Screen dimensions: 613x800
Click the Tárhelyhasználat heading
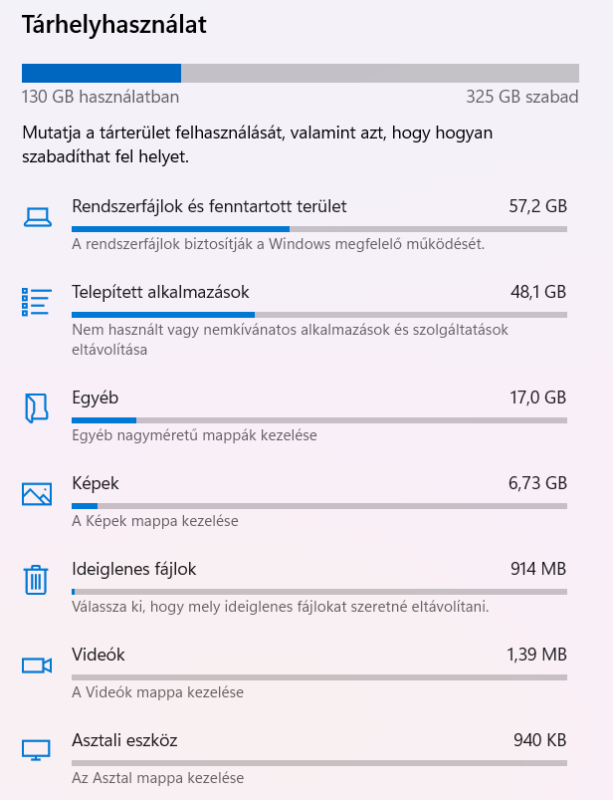[114, 25]
